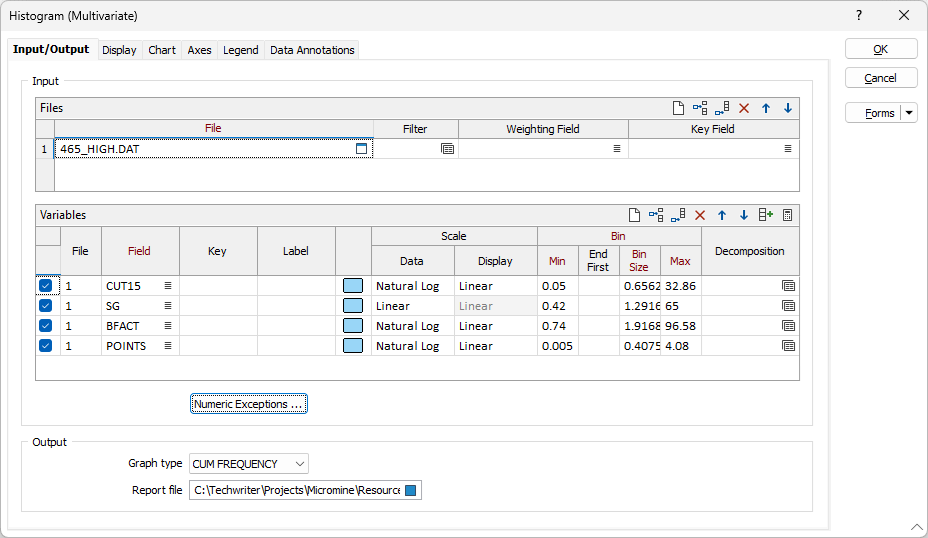Click the BFACT row color swatch
This screenshot has height=538, width=928.
tap(353, 326)
